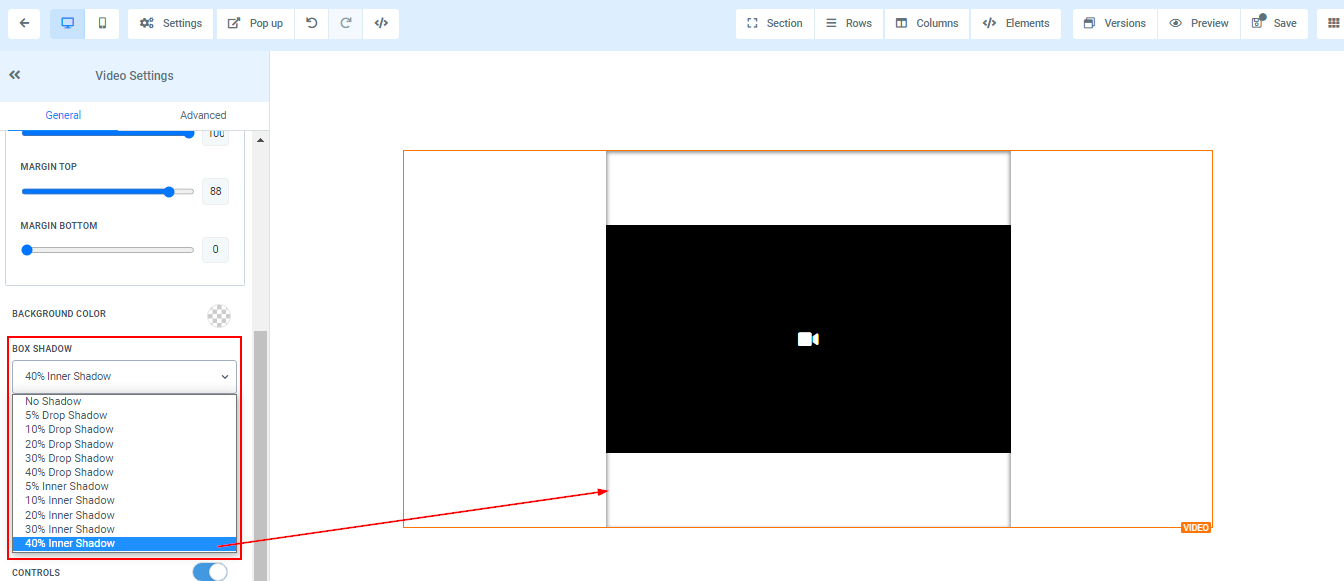Open the code editor icon

tap(381, 24)
